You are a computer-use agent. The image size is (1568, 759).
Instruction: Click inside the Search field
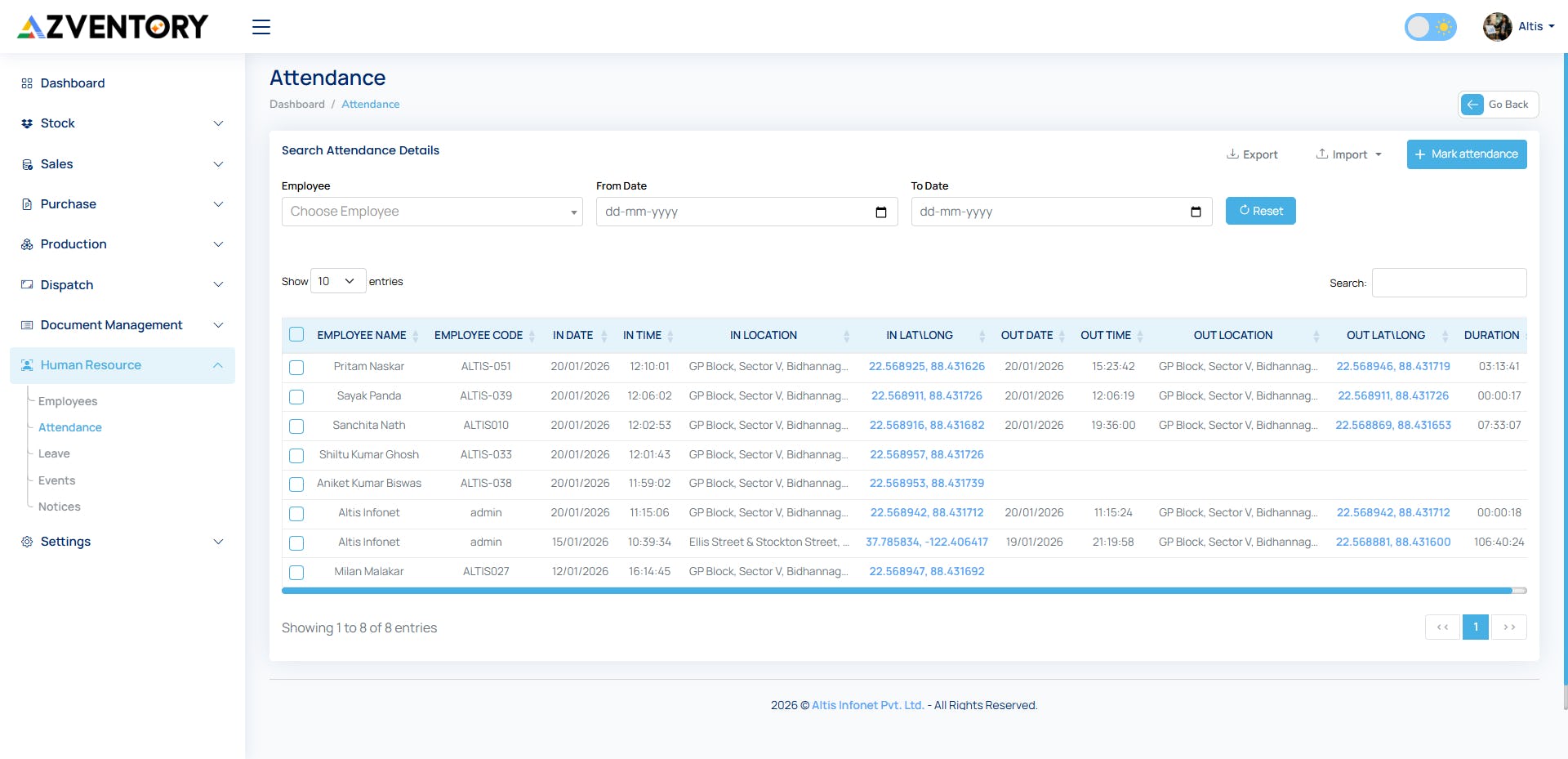click(x=1448, y=282)
